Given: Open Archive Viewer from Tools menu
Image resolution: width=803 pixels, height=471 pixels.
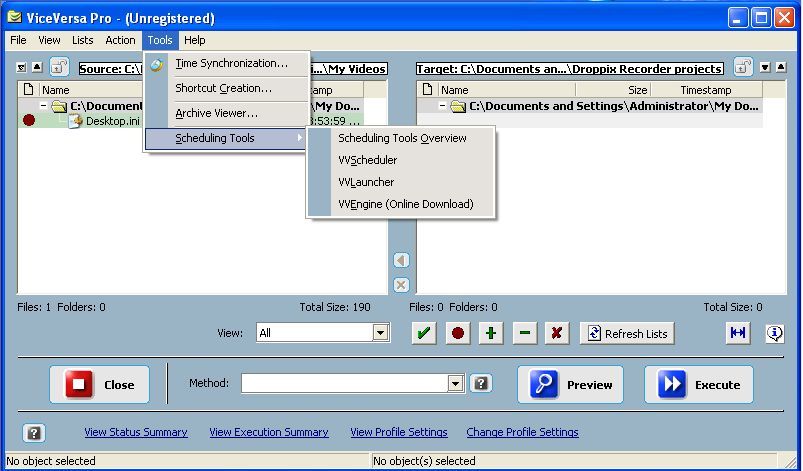Looking at the screenshot, I should (x=217, y=113).
